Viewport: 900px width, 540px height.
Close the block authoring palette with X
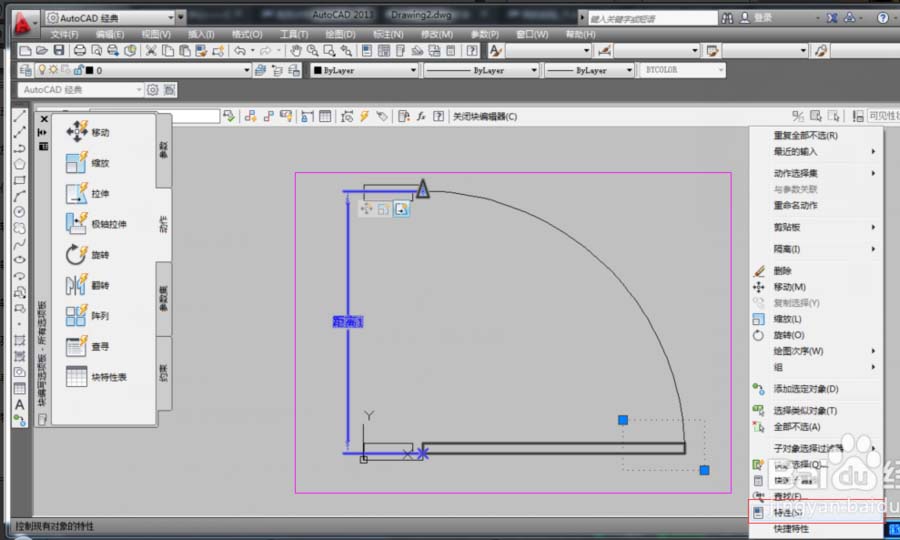point(43,119)
